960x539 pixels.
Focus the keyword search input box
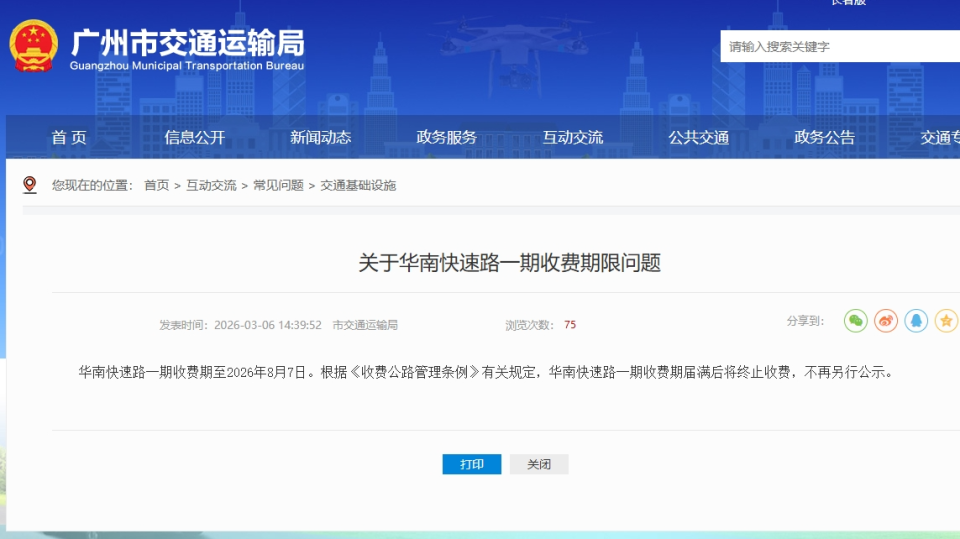click(838, 46)
